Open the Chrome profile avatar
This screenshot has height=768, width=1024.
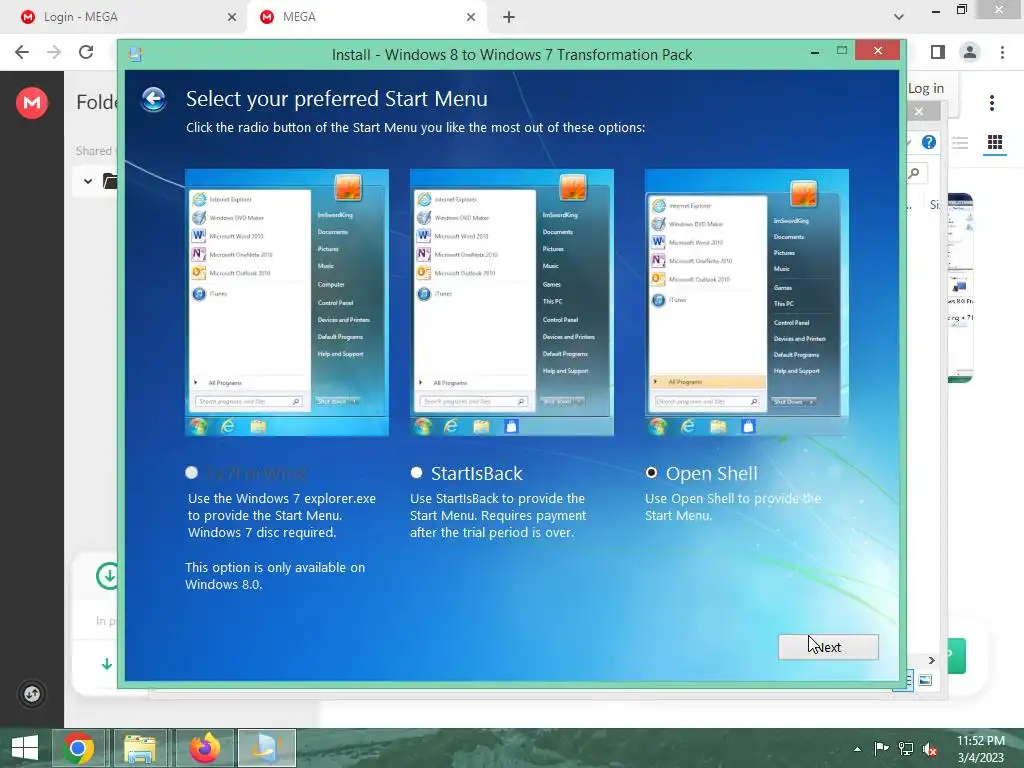click(970, 52)
